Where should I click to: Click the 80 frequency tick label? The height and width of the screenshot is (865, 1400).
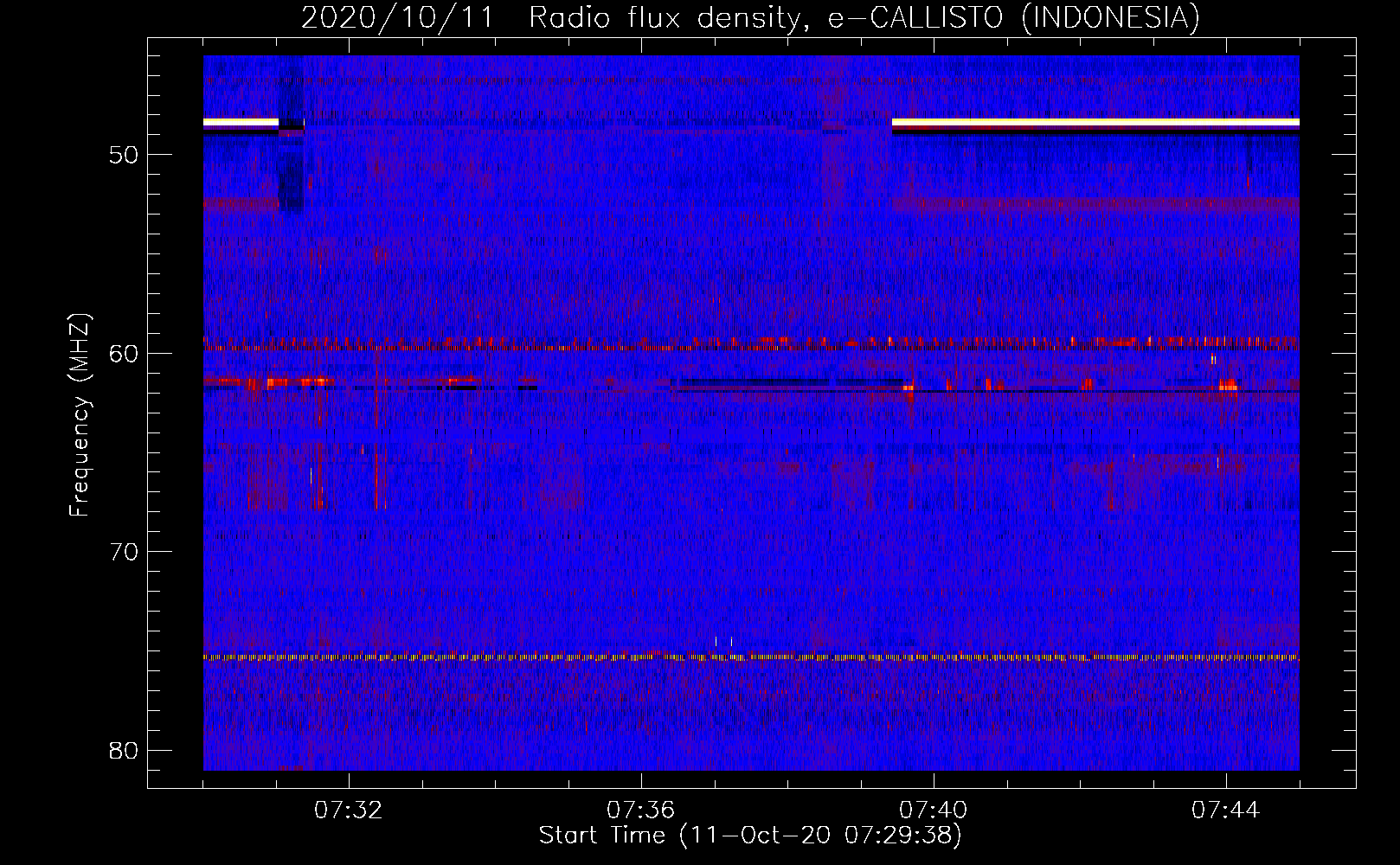pyautogui.click(x=124, y=750)
